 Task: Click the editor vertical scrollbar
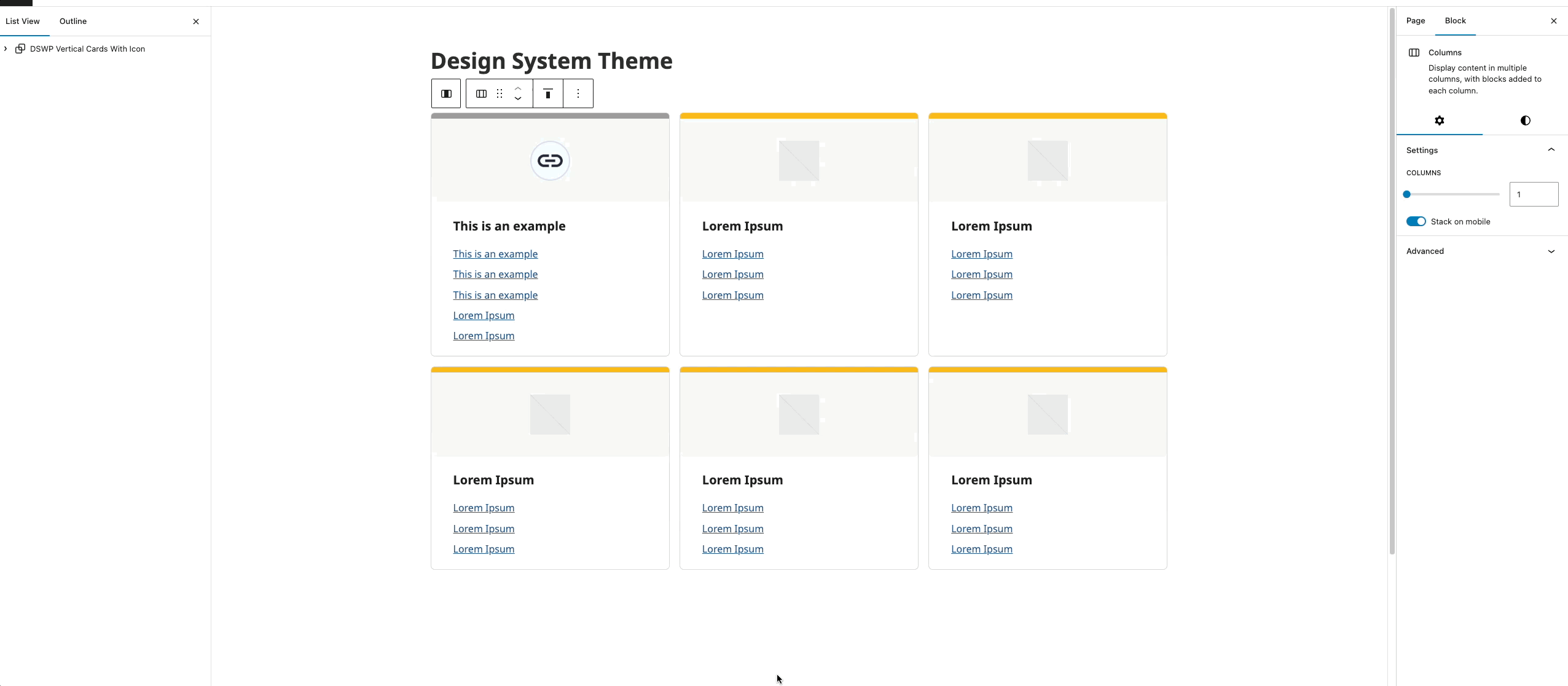click(1392, 283)
